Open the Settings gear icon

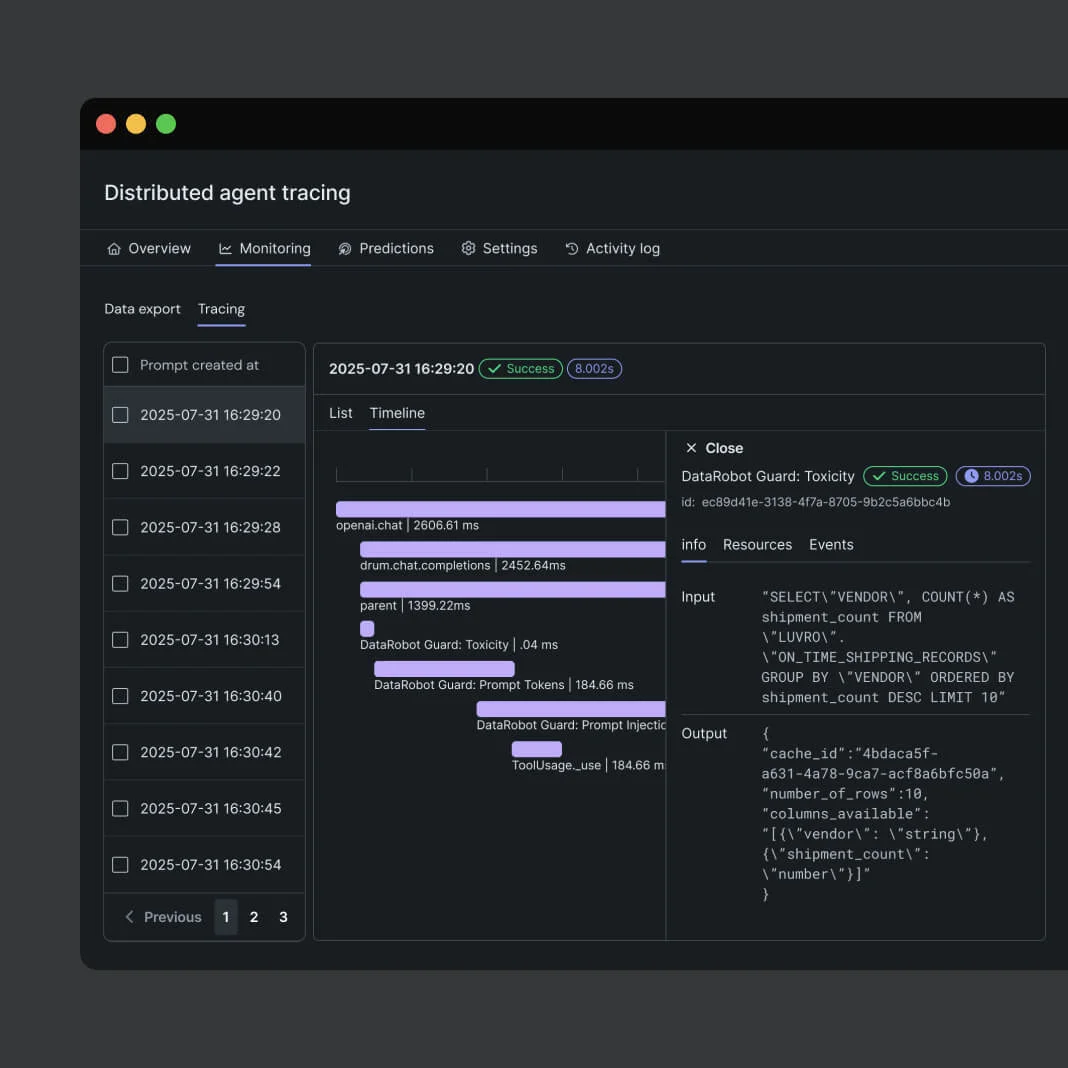pos(468,248)
